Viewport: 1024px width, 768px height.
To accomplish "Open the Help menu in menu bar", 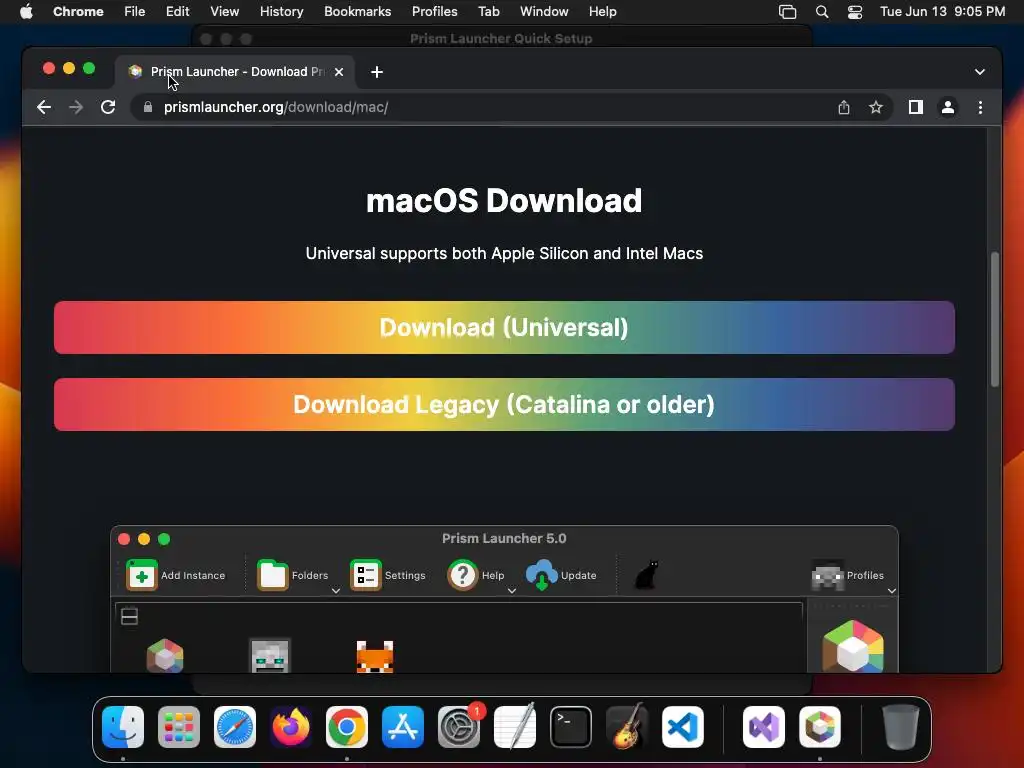I will [602, 12].
